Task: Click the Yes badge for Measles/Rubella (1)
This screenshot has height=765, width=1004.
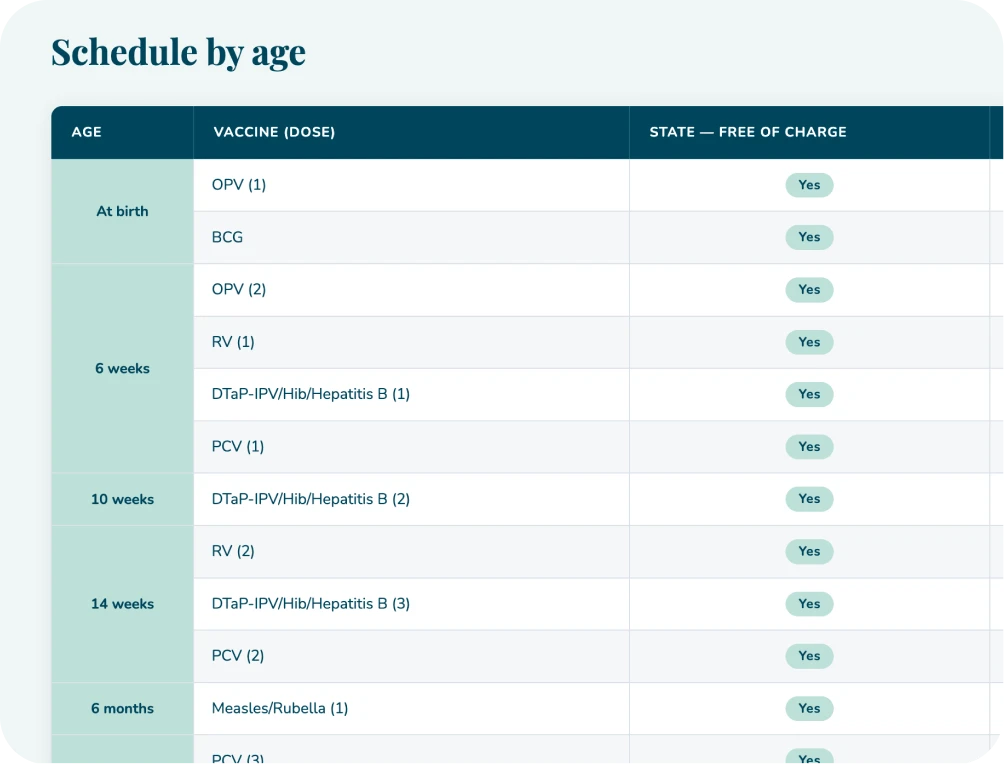Action: (809, 709)
